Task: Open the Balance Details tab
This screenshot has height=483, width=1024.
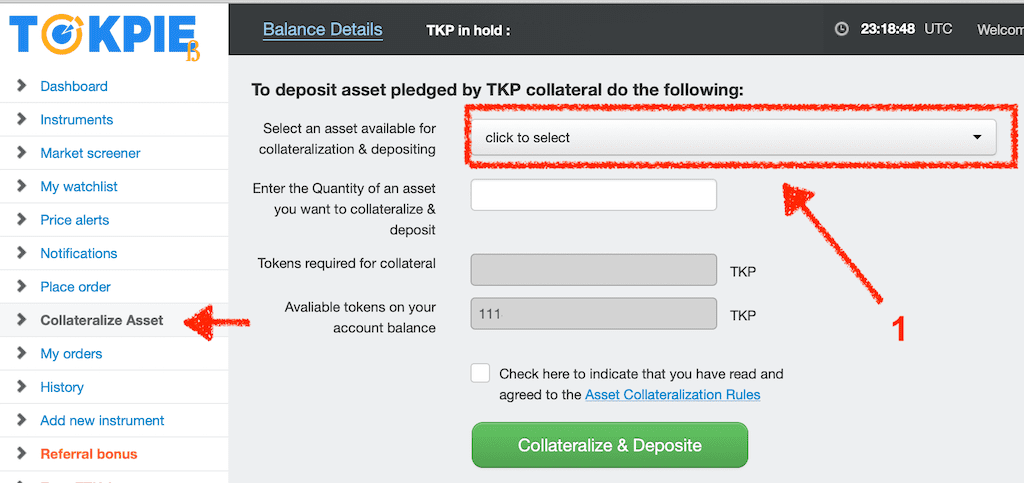Action: tap(323, 29)
